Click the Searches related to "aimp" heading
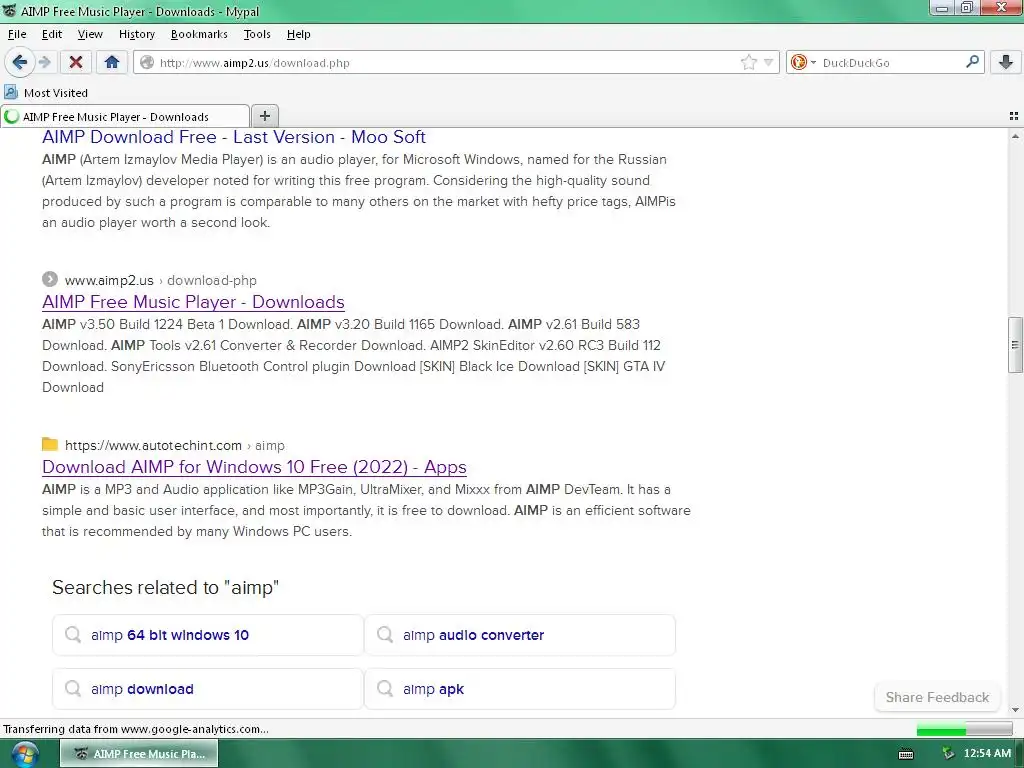The height and width of the screenshot is (768, 1024). click(x=165, y=587)
